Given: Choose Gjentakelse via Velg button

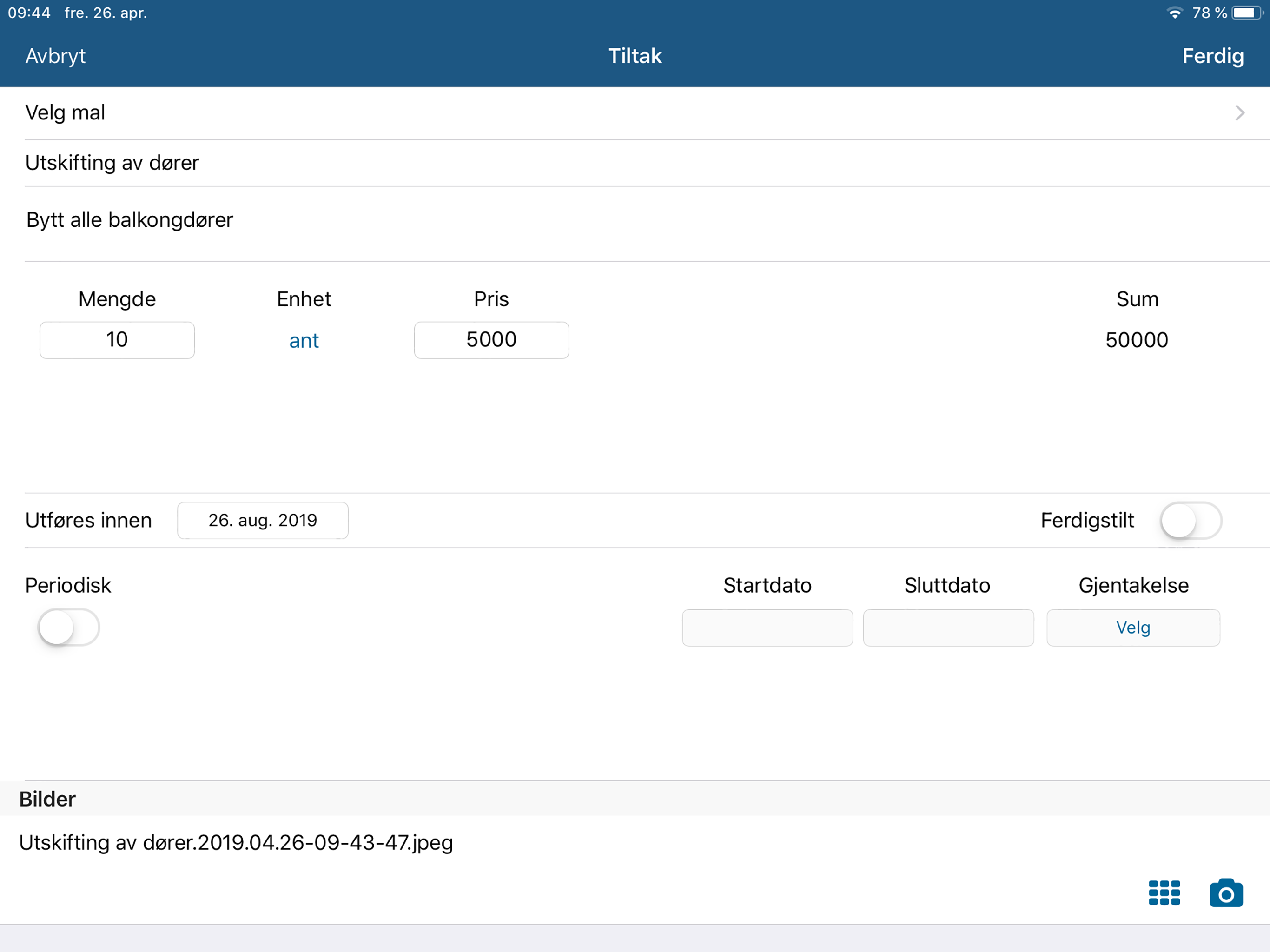Looking at the screenshot, I should click(1133, 628).
